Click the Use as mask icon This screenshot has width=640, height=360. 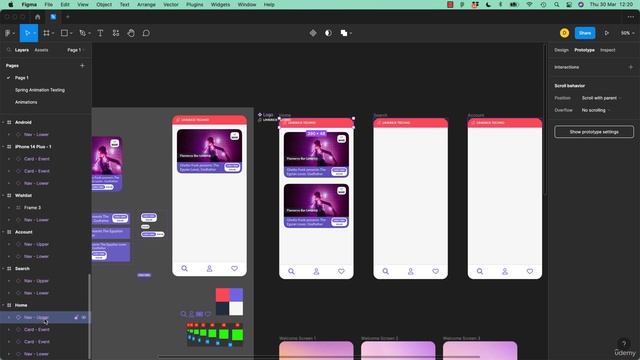coord(328,33)
